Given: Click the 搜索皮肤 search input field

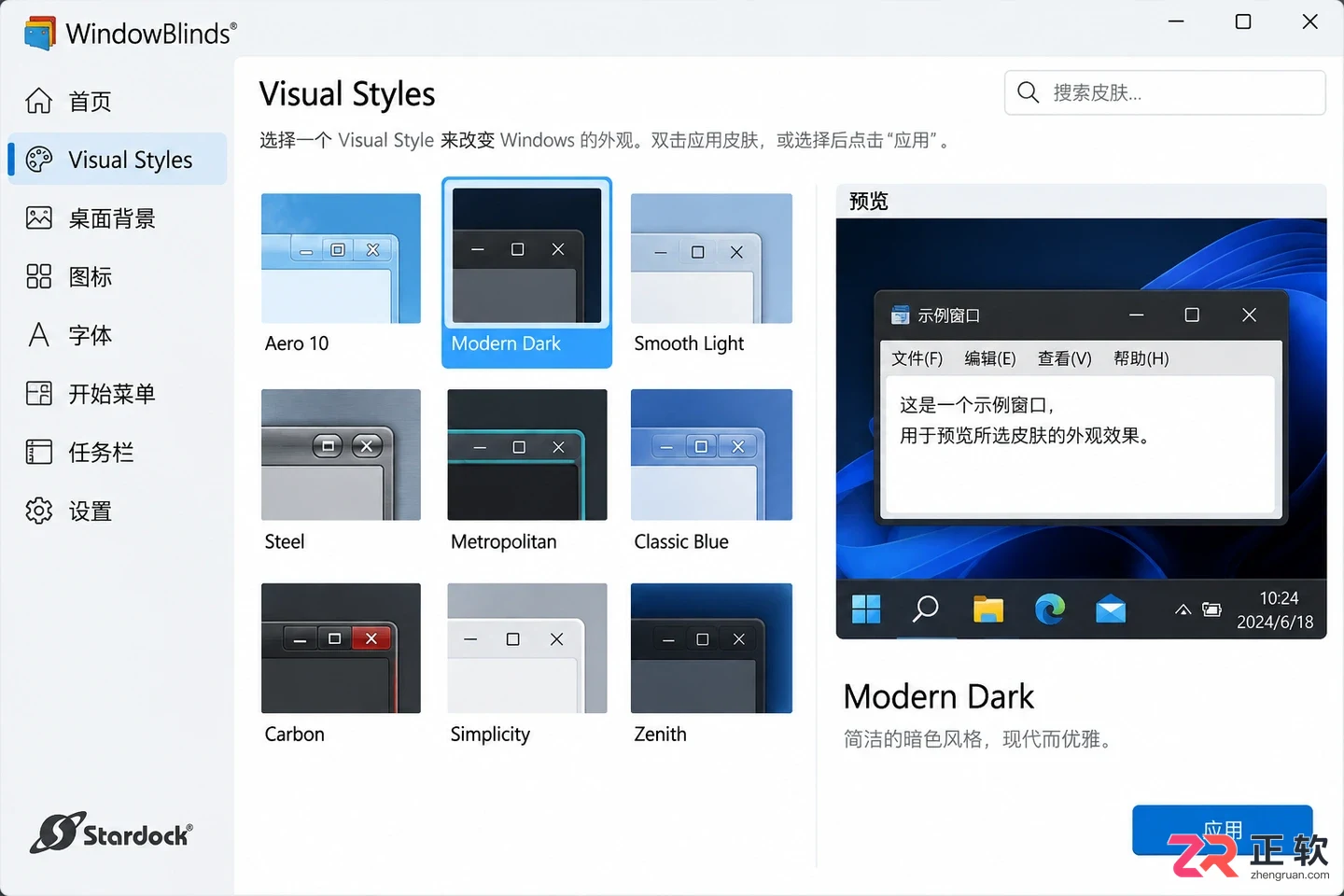Looking at the screenshot, I should (x=1165, y=92).
